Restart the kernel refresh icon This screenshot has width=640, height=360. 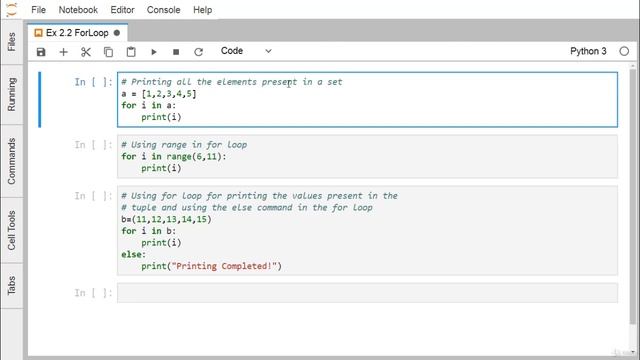[198, 52]
